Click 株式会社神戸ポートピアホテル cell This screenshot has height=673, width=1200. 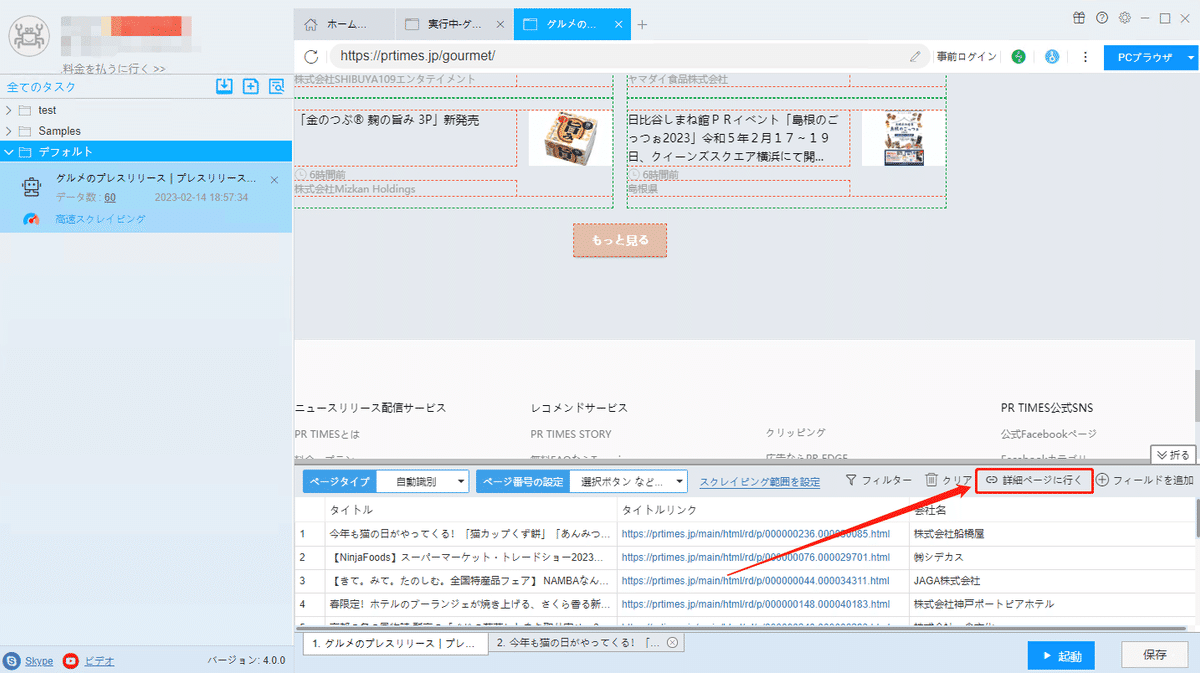point(983,605)
